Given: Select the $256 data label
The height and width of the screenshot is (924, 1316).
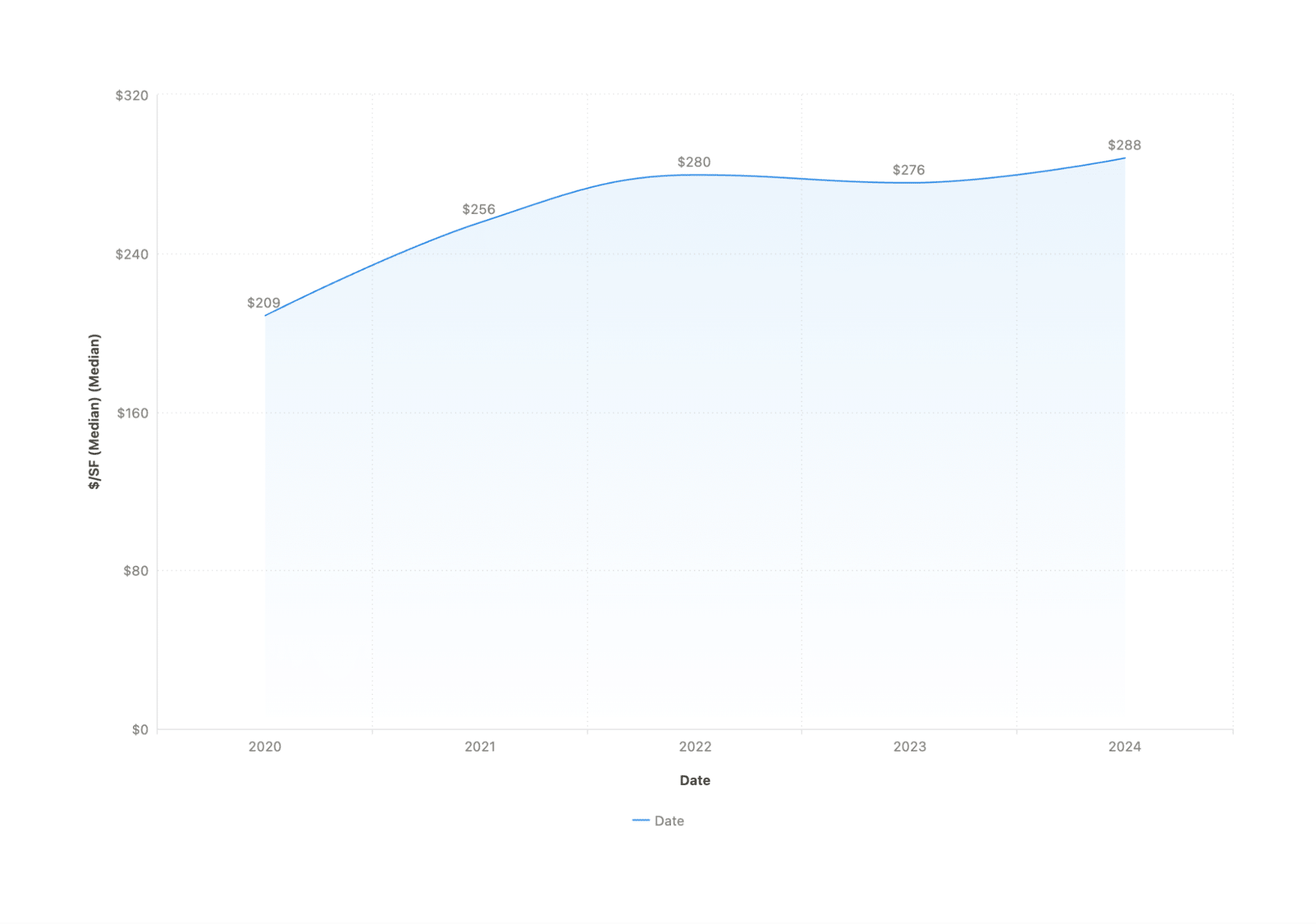Looking at the screenshot, I should (x=479, y=209).
